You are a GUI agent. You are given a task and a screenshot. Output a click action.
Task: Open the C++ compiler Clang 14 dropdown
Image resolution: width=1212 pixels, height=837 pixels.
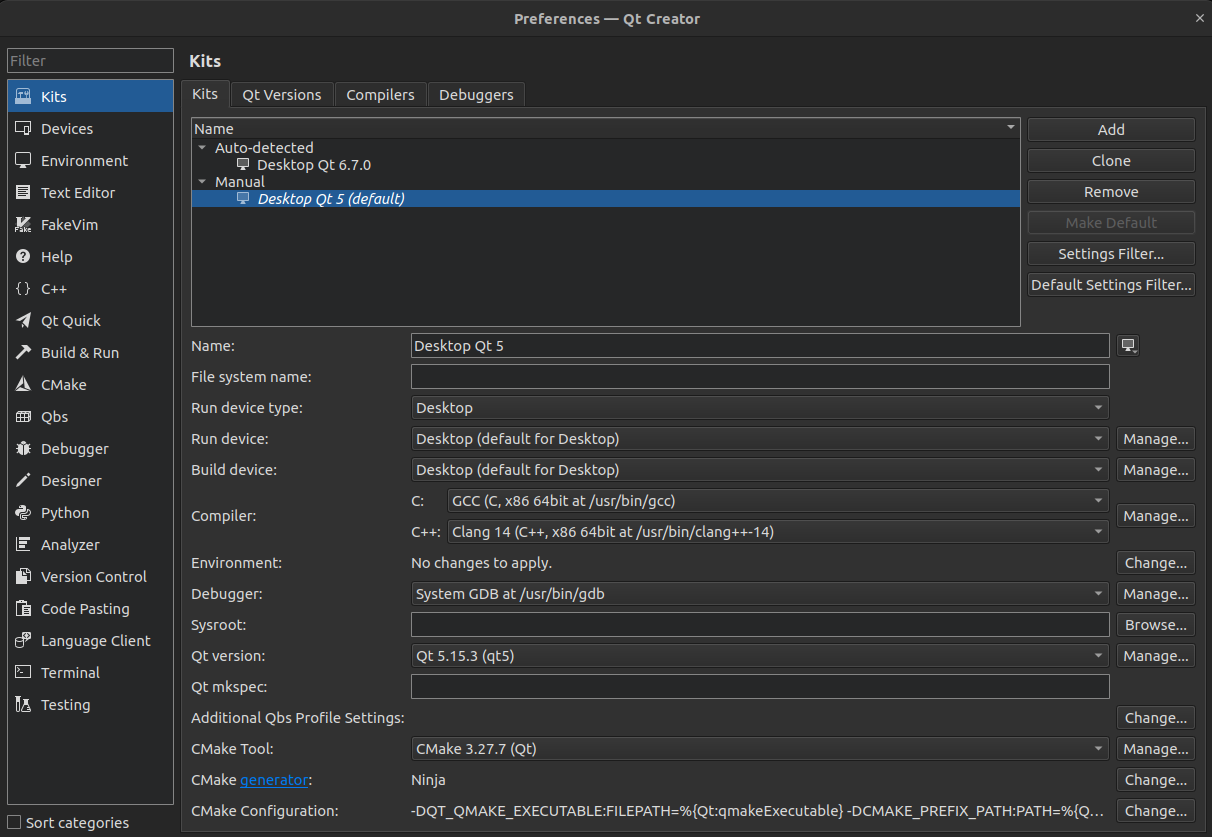(x=778, y=532)
